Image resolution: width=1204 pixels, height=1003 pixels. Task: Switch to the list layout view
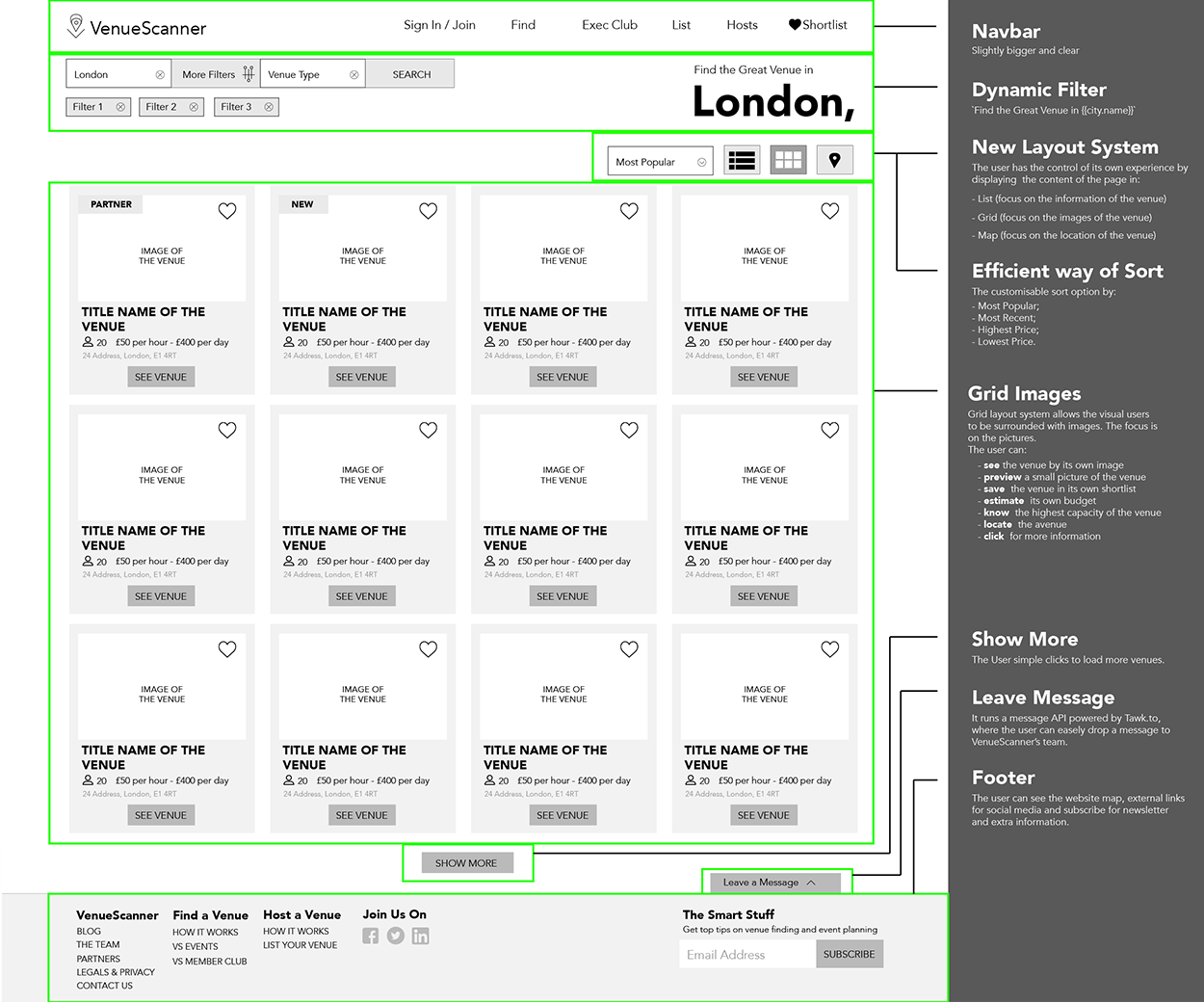742,159
